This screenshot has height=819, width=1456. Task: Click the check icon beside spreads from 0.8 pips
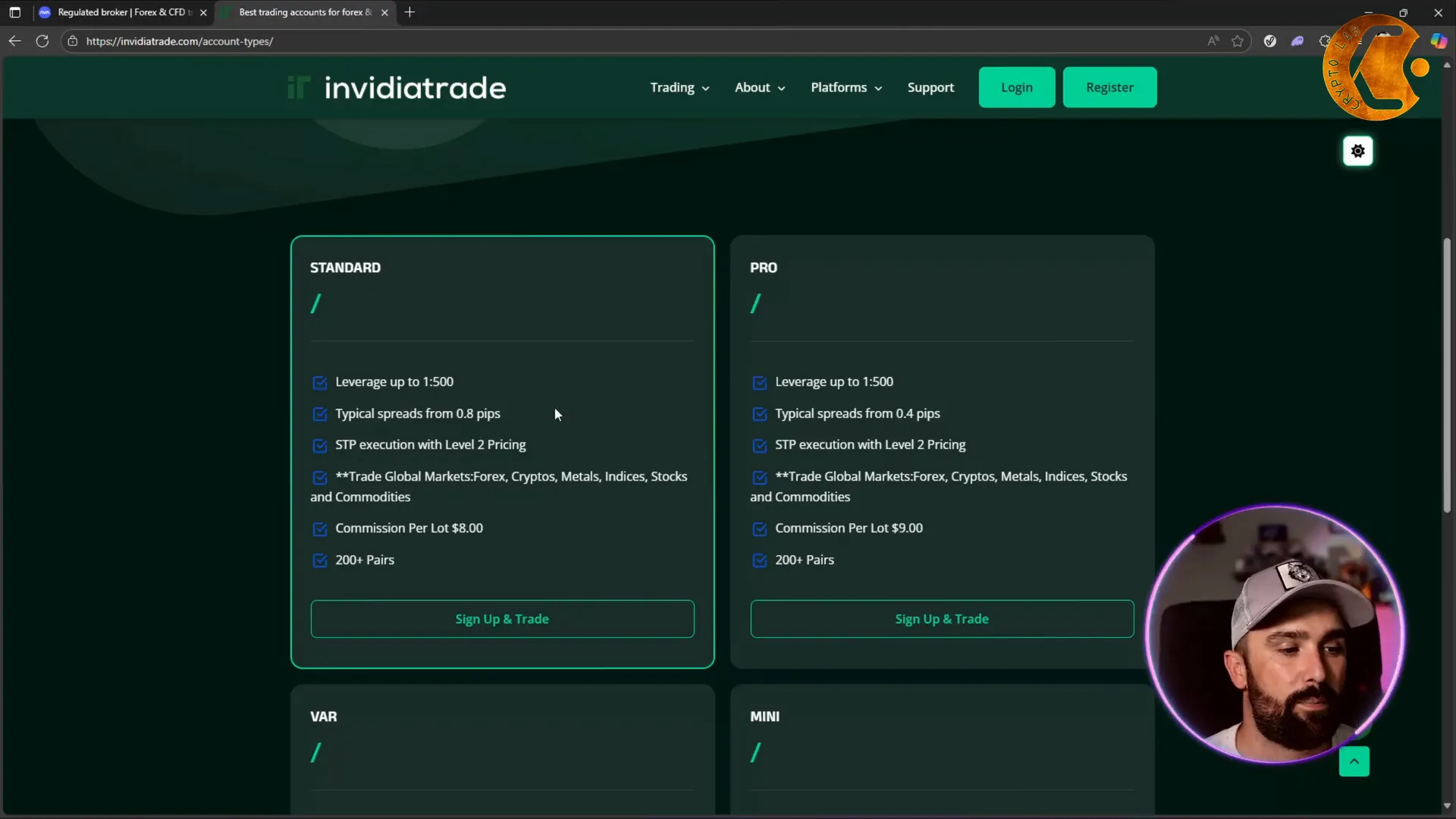(320, 414)
